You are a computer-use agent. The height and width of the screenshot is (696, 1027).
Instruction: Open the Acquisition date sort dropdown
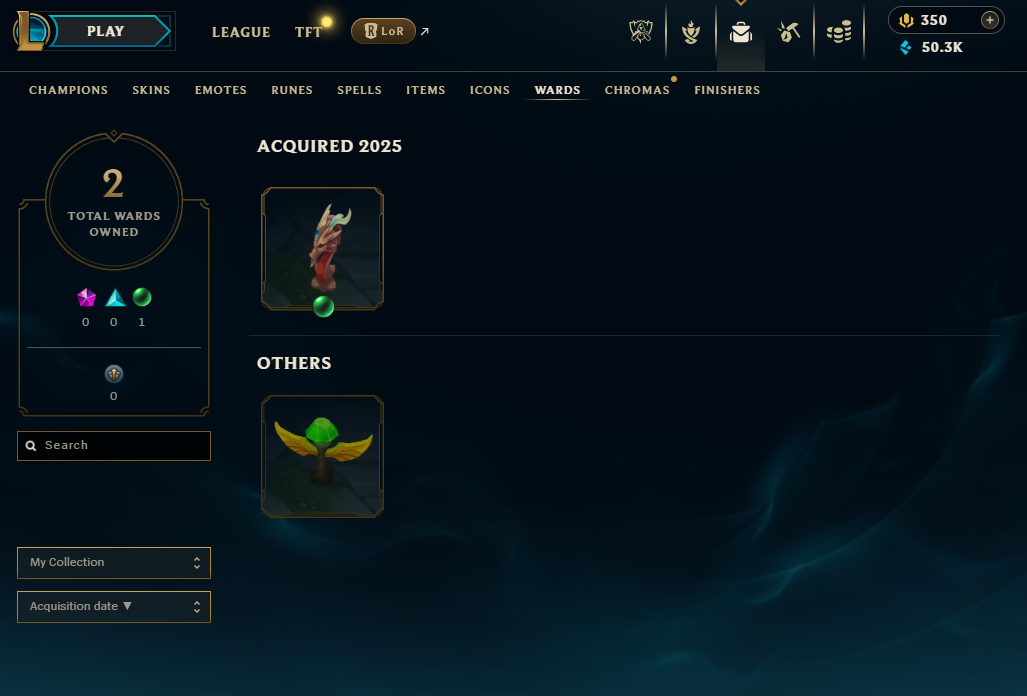click(x=114, y=607)
